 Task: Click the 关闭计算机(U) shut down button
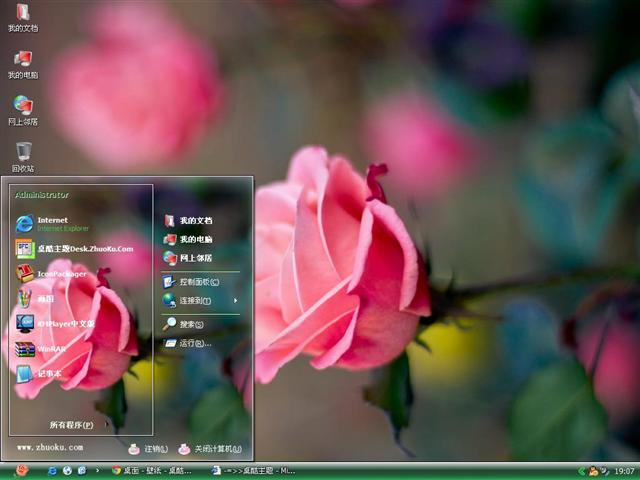(x=210, y=449)
